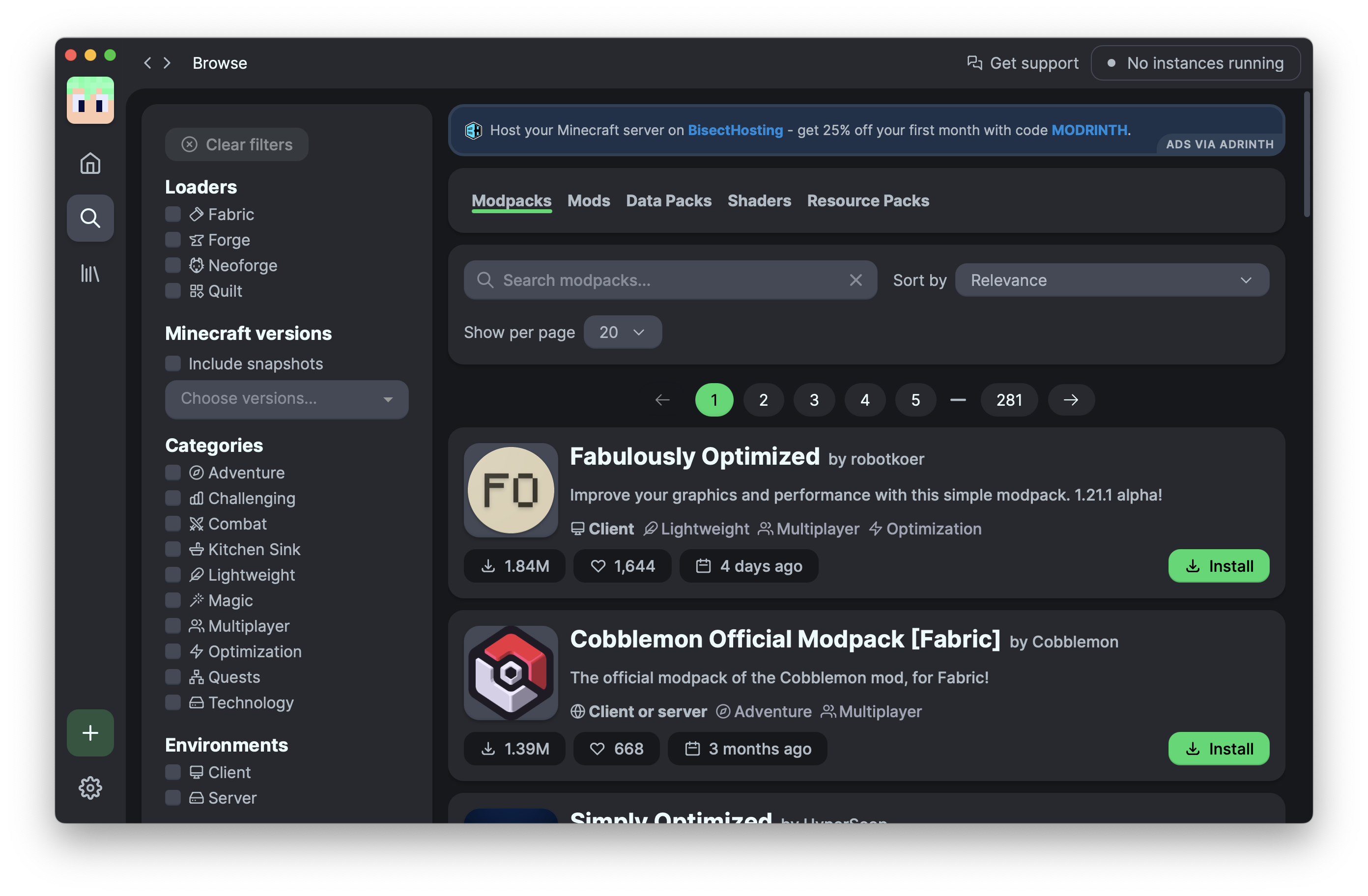The height and width of the screenshot is (896, 1368).
Task: Install Fabulously Optimized modpack
Action: pos(1219,566)
